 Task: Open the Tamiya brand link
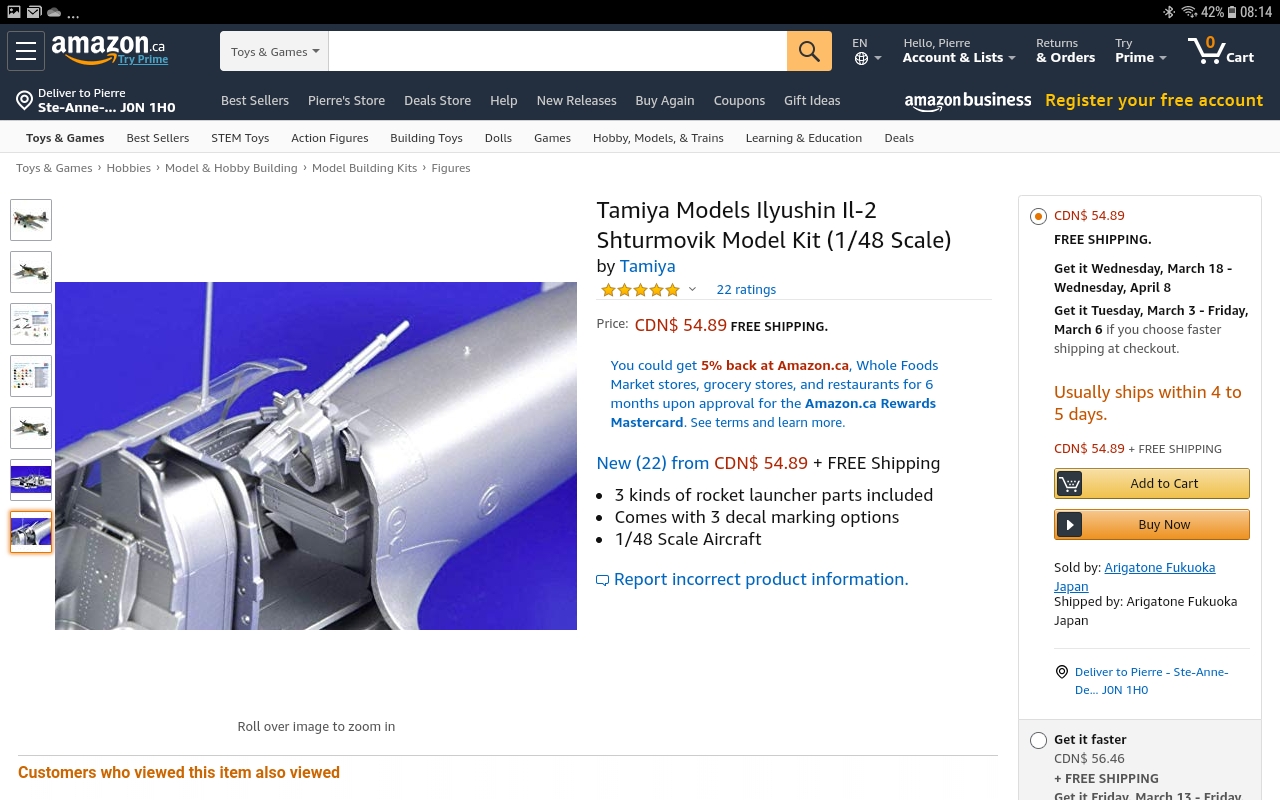(x=647, y=266)
